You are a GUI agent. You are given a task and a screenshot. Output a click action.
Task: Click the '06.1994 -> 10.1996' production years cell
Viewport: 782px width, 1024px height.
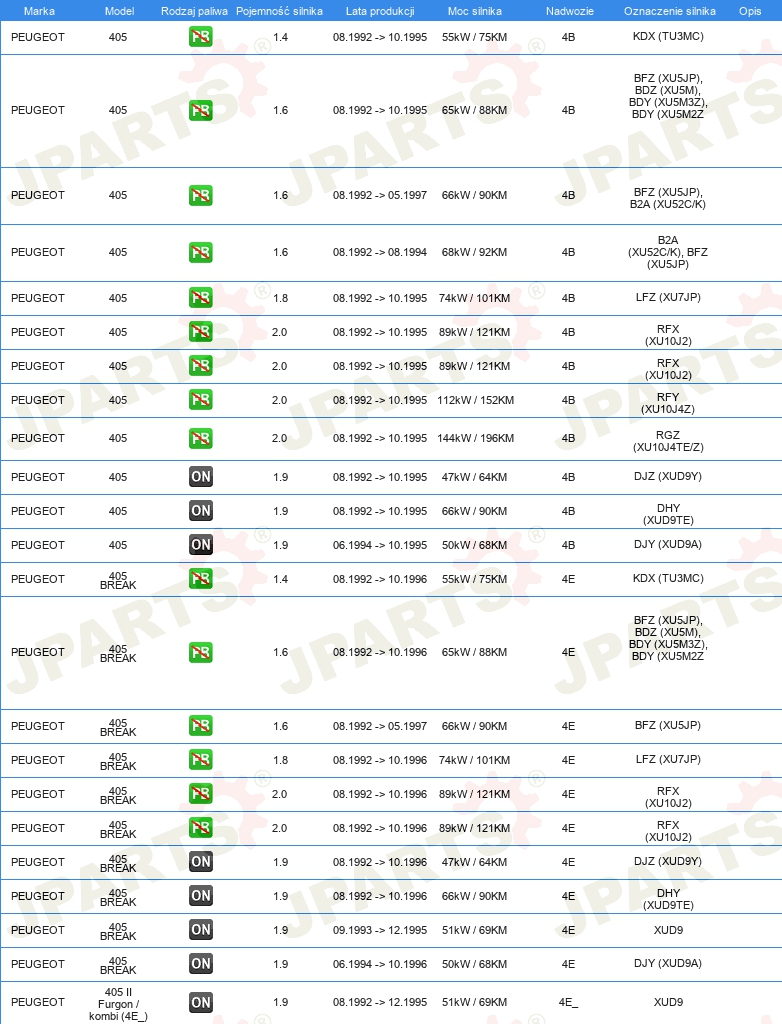click(380, 964)
